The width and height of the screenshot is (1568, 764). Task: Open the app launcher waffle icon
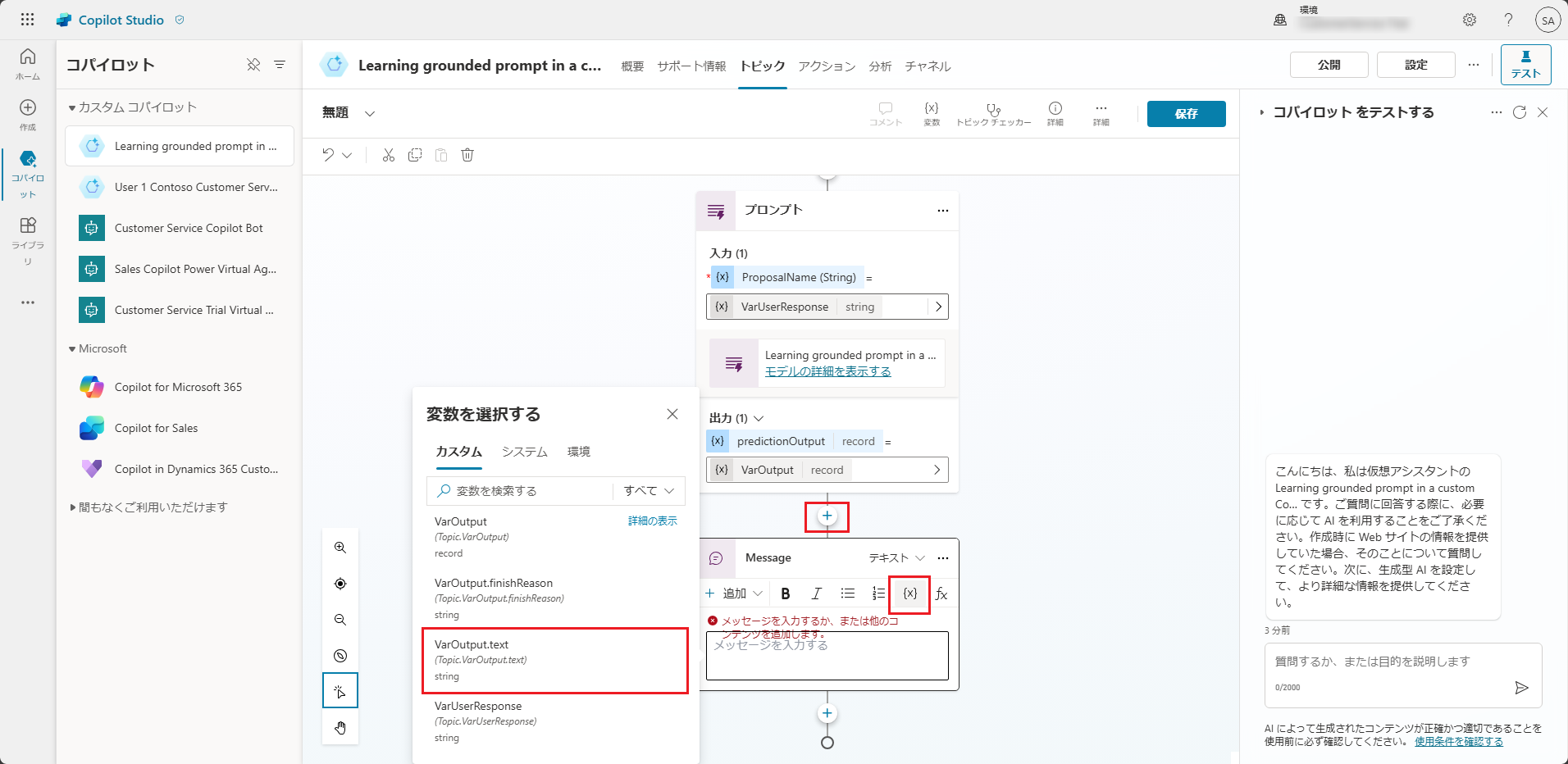coord(27,20)
